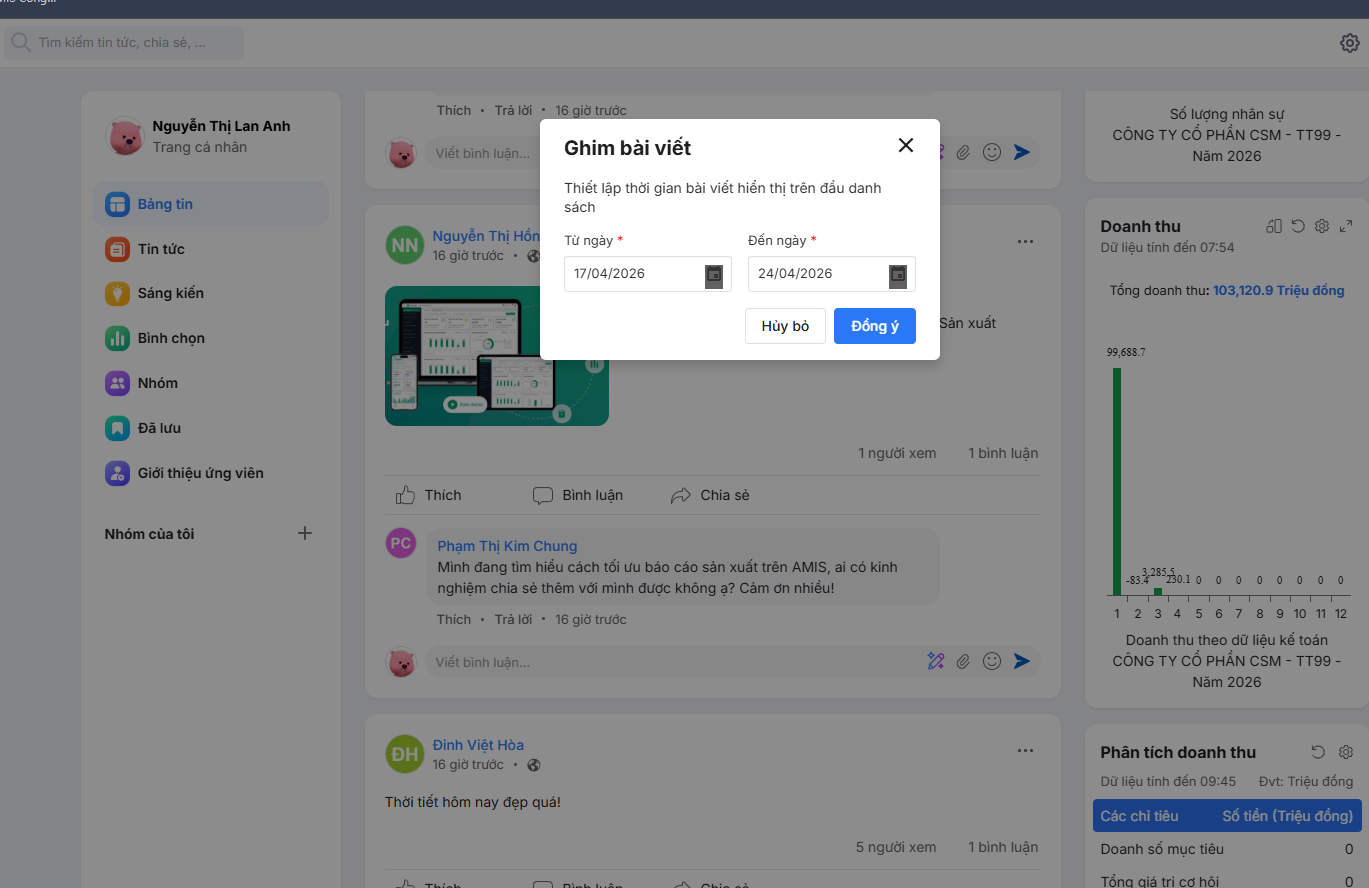Screen dimensions: 1369x888
Task: Open Đã lưu via its bookmark icon
Action: (117, 428)
